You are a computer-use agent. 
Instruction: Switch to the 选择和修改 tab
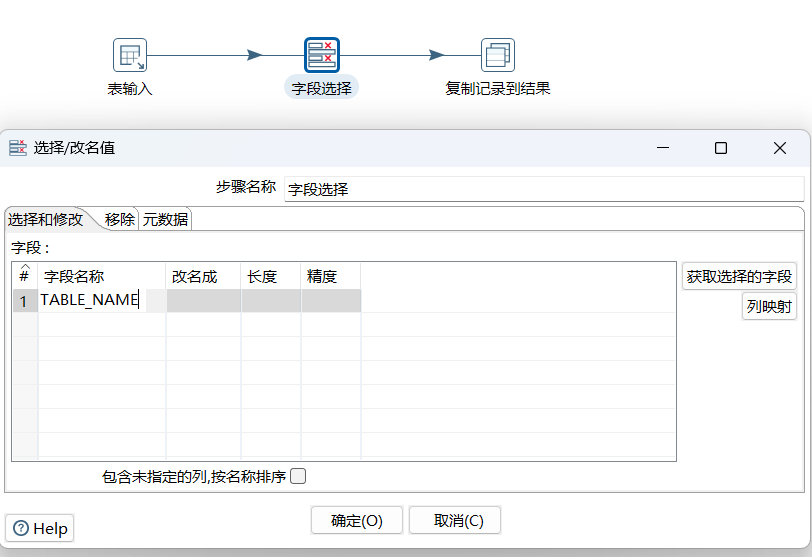coord(45,219)
